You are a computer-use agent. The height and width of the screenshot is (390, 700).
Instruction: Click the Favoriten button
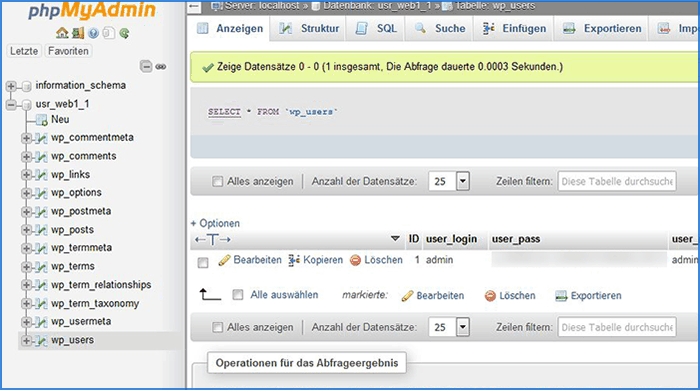point(68,51)
